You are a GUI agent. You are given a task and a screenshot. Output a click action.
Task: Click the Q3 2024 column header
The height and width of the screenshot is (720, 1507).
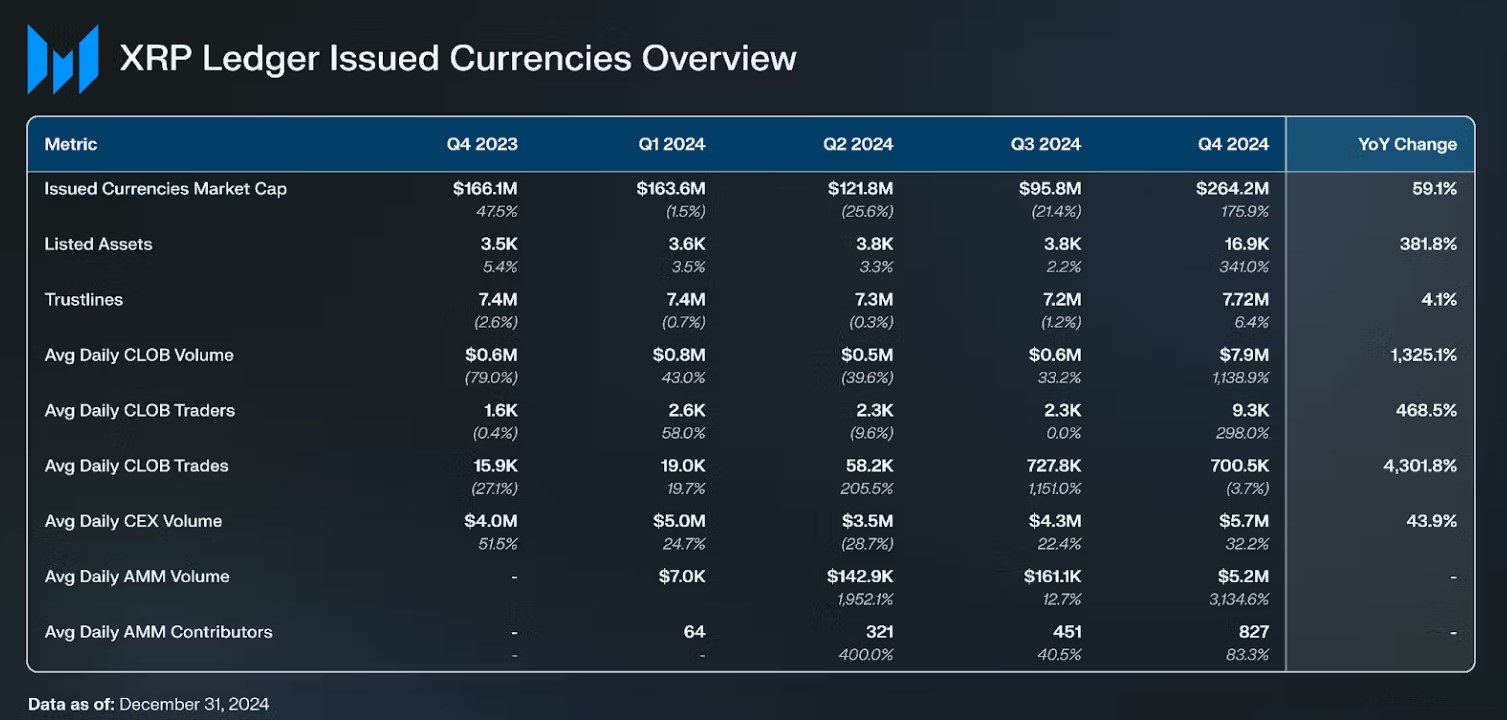(1046, 144)
